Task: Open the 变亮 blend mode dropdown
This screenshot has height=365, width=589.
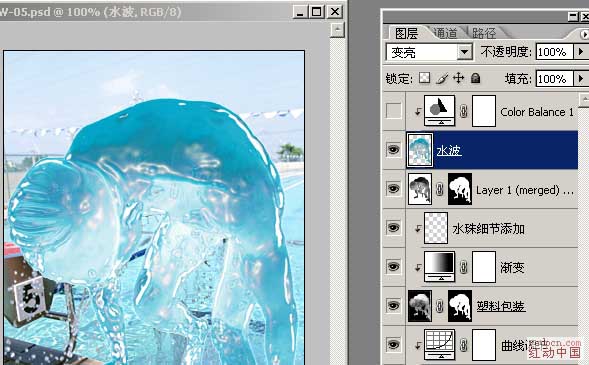Action: click(x=464, y=52)
